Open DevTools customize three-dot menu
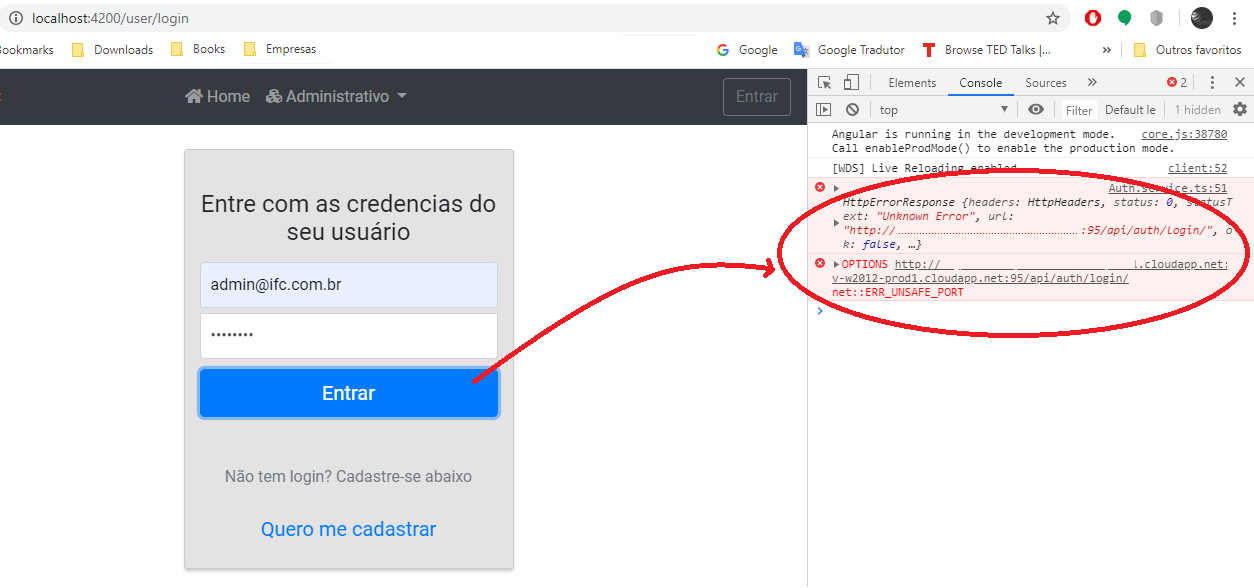This screenshot has width=1254, height=588. click(x=1212, y=83)
